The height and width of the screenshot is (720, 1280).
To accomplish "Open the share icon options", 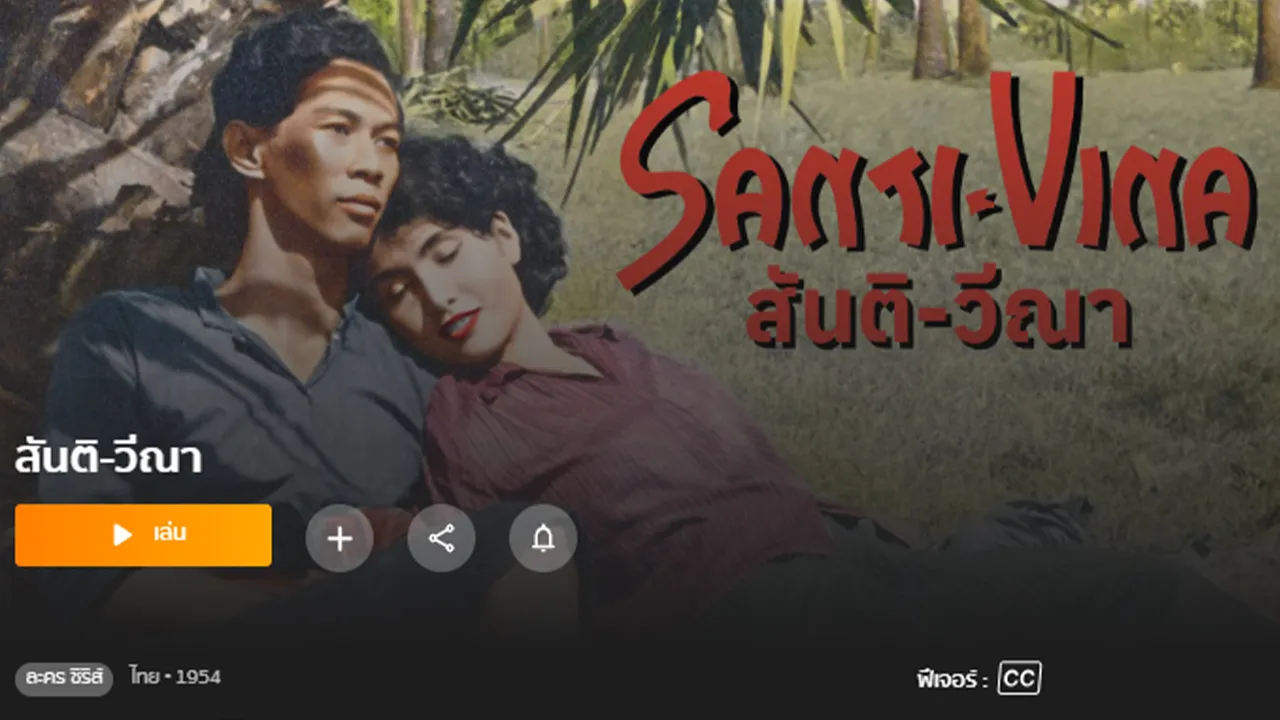I will 441,539.
